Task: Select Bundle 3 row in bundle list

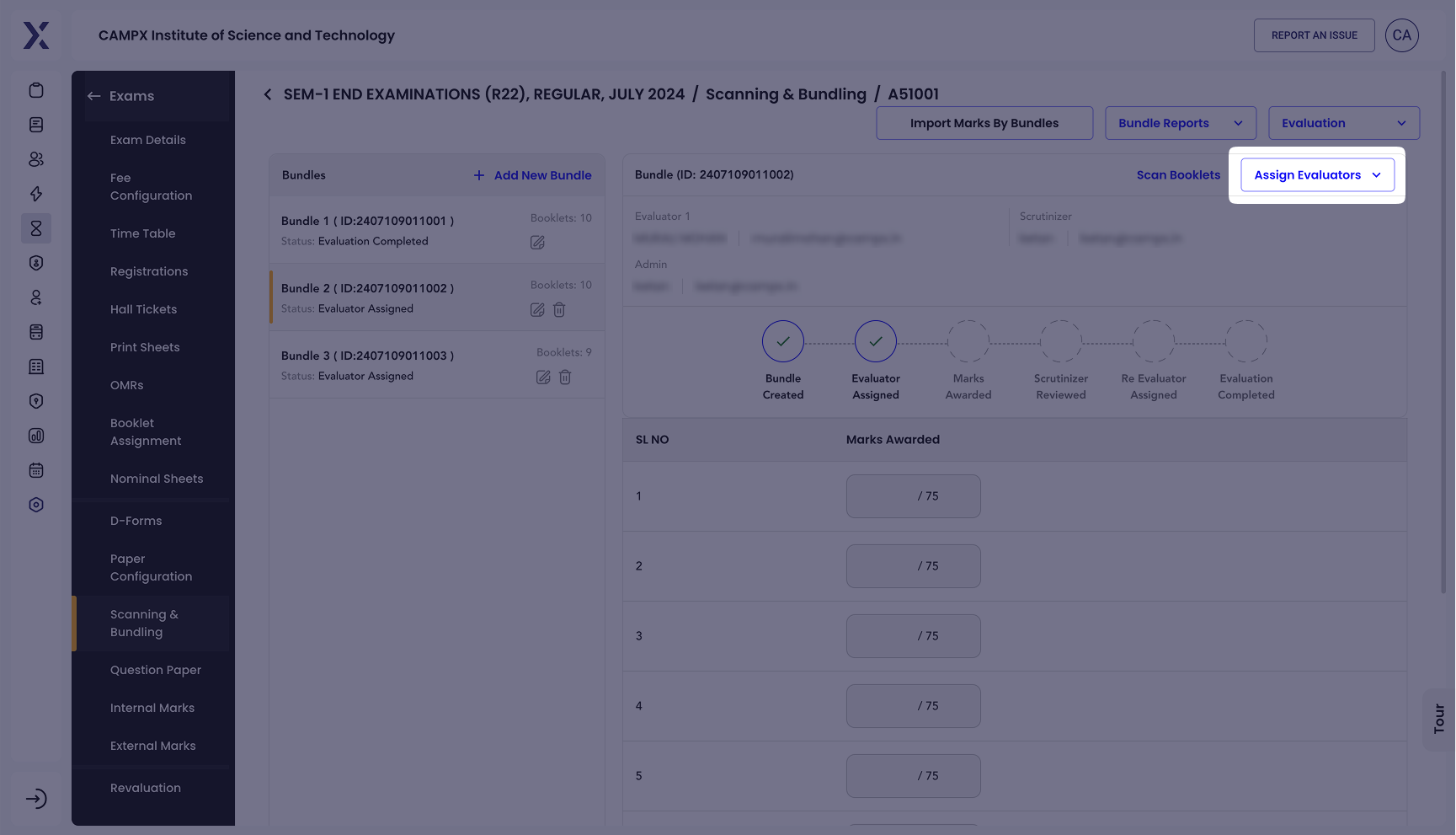Action: tap(436, 365)
